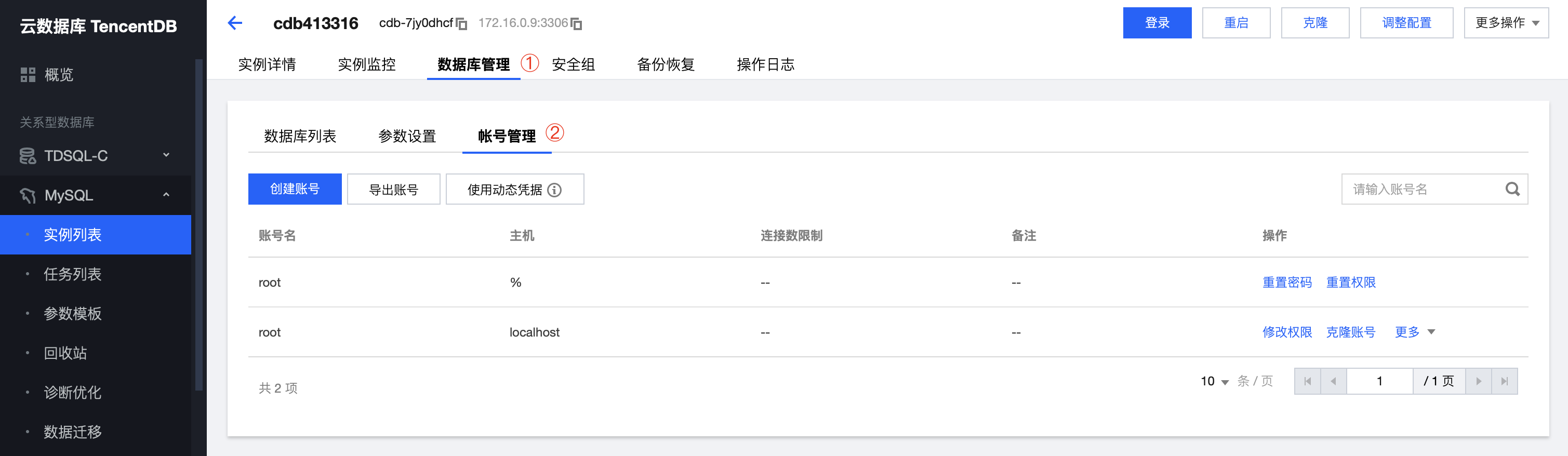Viewport: 1568px width, 456px height.
Task: Switch to the 数据库列表 tab
Action: coord(300,136)
